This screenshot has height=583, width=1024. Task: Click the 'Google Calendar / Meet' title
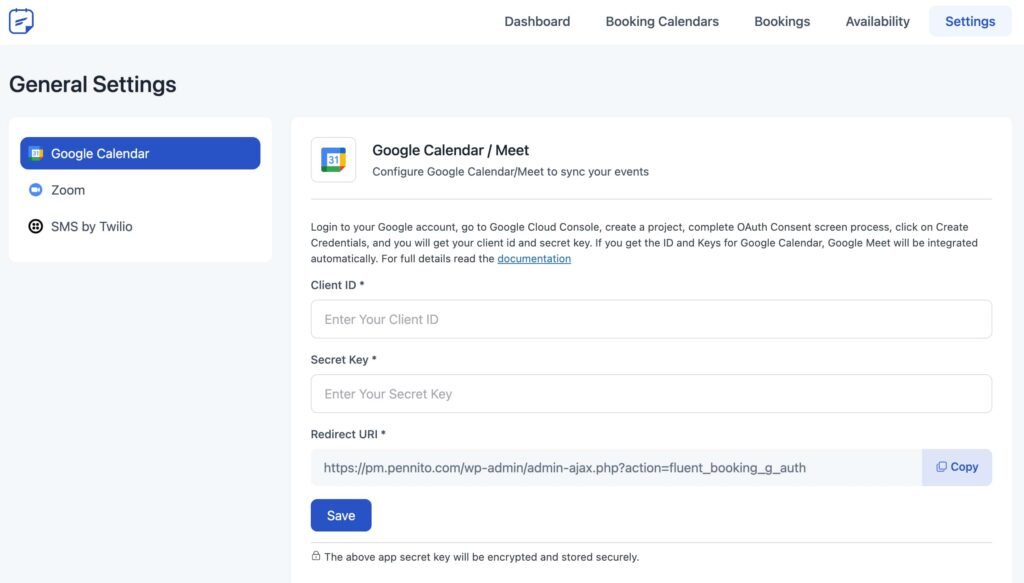click(451, 150)
